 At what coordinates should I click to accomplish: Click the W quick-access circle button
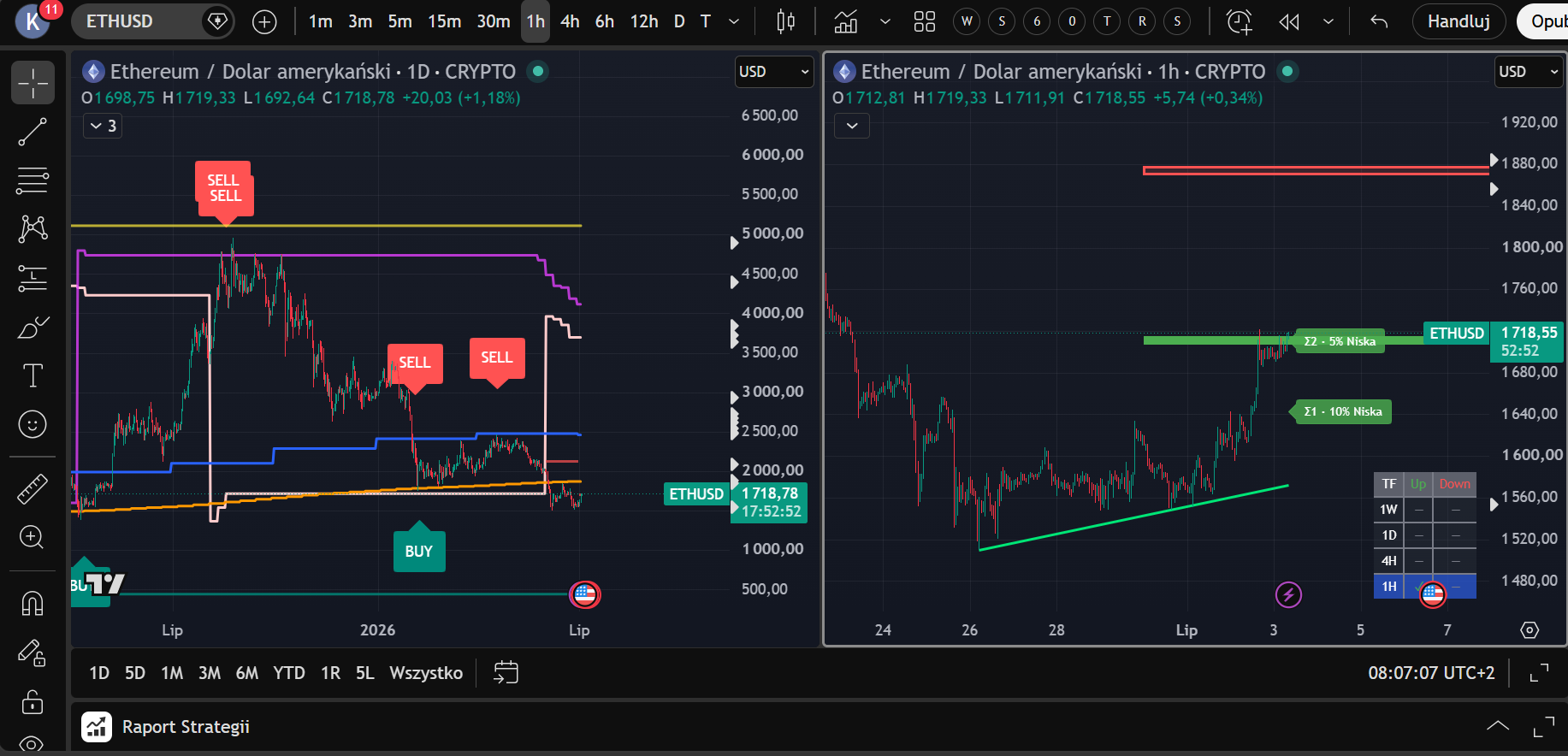[x=967, y=21]
